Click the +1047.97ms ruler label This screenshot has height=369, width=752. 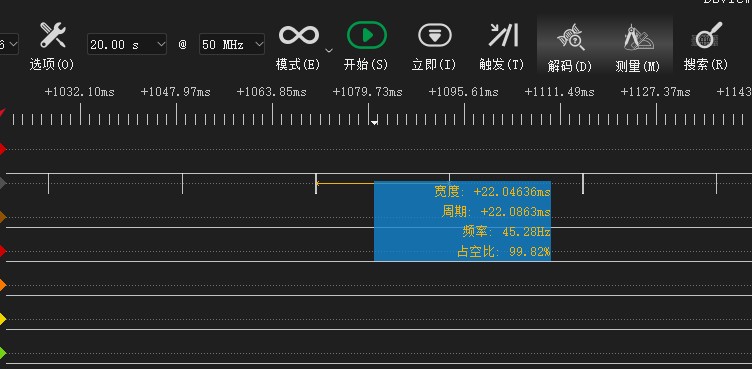point(176,92)
